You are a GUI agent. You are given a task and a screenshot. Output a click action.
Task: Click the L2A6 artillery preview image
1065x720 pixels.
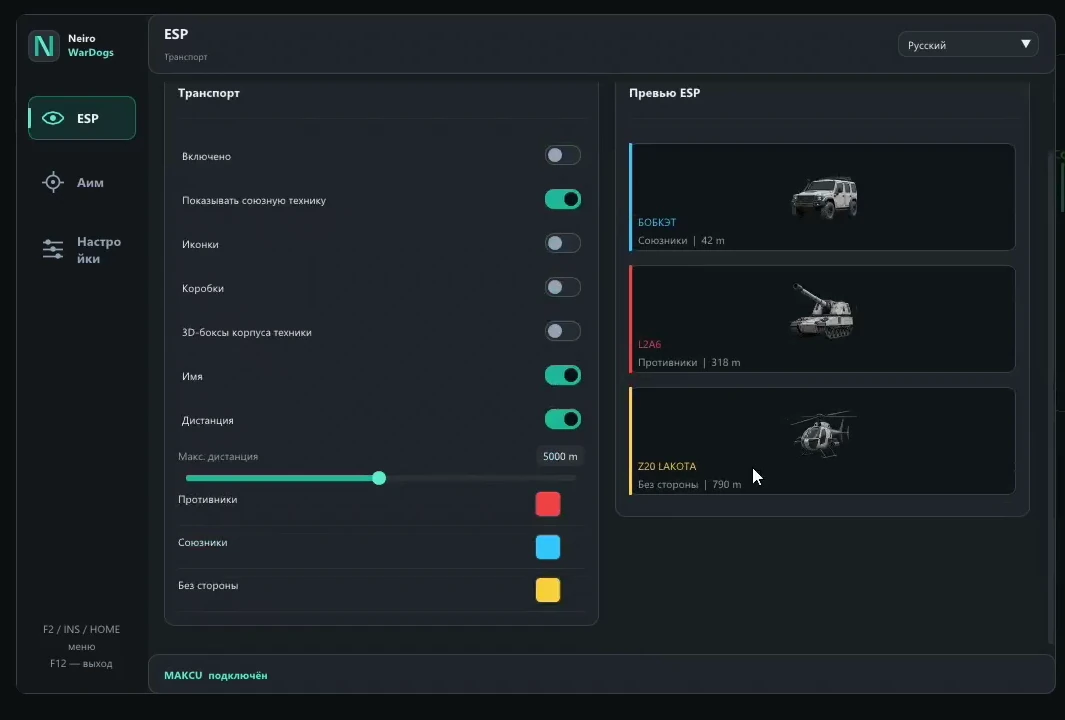point(822,310)
